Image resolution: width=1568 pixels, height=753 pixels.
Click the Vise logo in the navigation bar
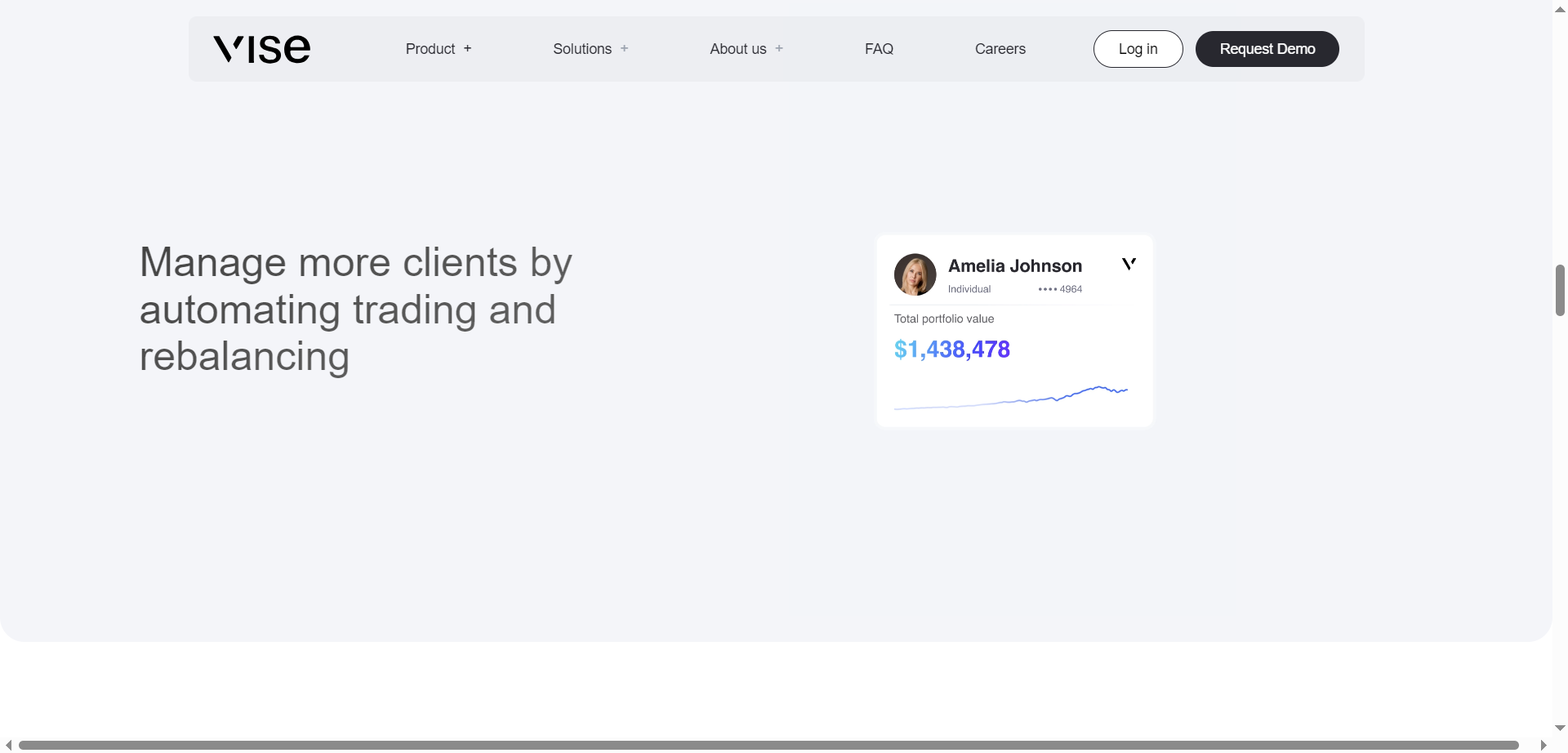(x=261, y=48)
